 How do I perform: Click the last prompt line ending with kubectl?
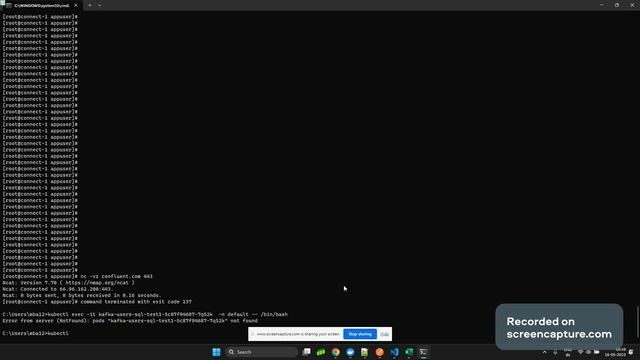(36, 333)
